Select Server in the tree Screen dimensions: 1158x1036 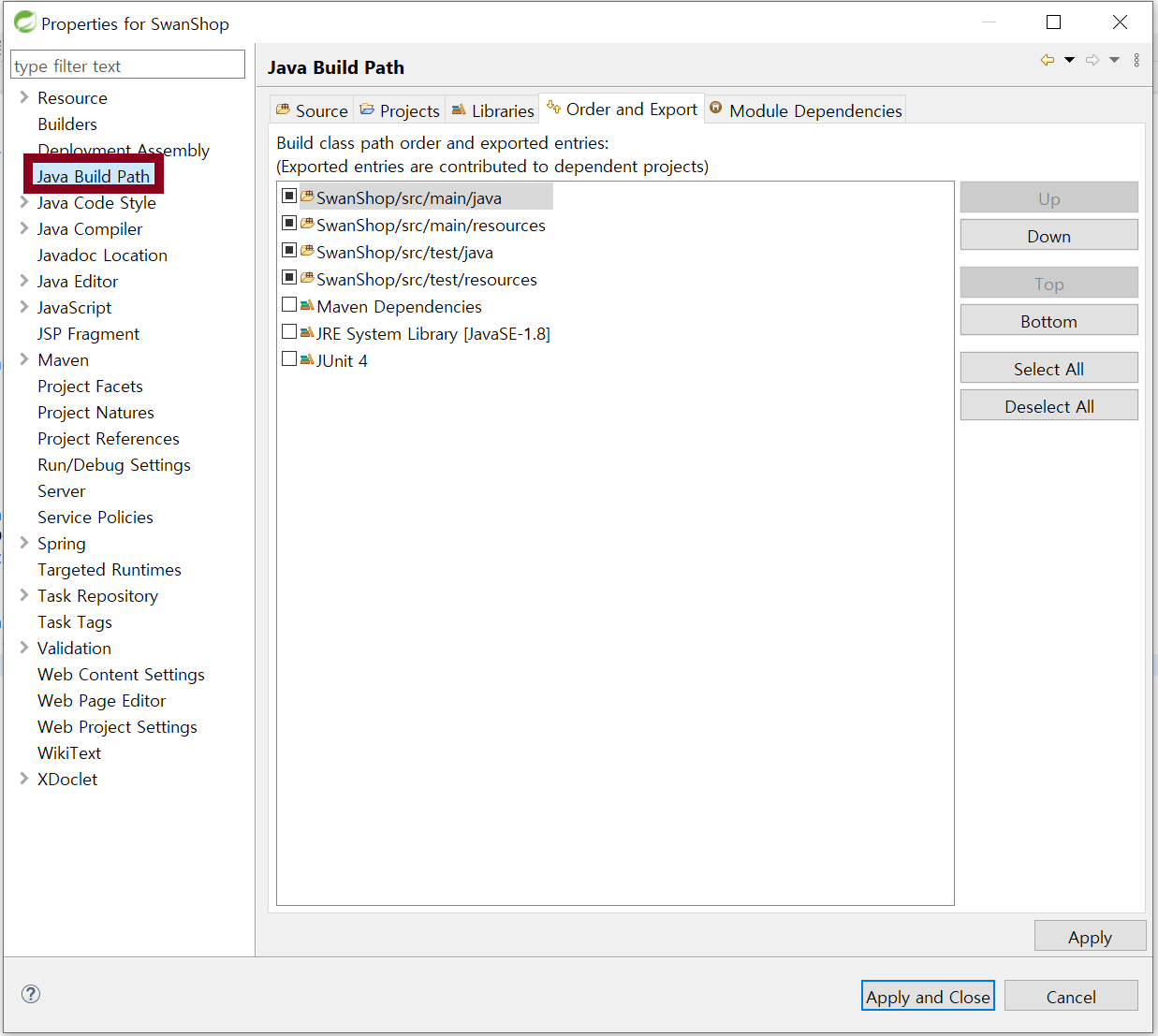[61, 490]
